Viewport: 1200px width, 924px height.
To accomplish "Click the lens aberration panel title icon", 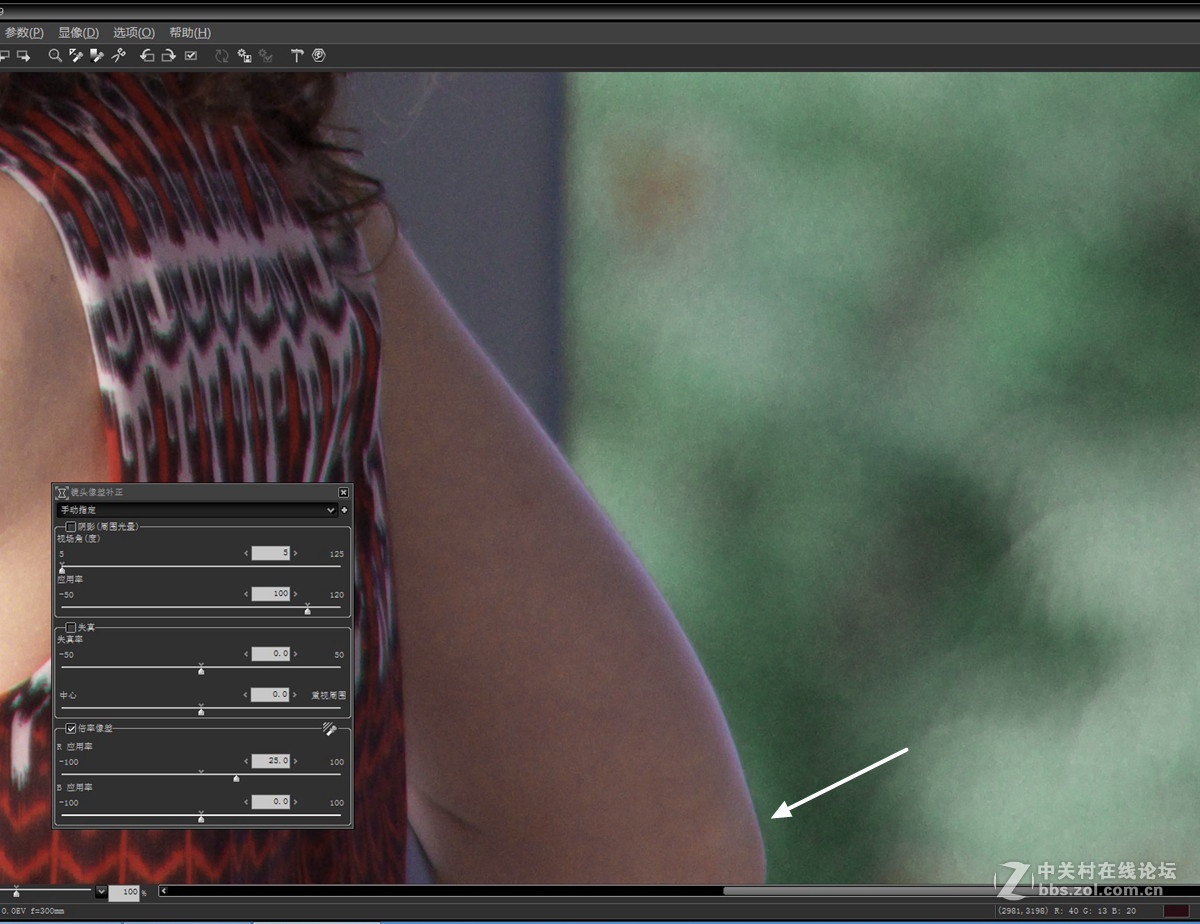I will click(62, 493).
